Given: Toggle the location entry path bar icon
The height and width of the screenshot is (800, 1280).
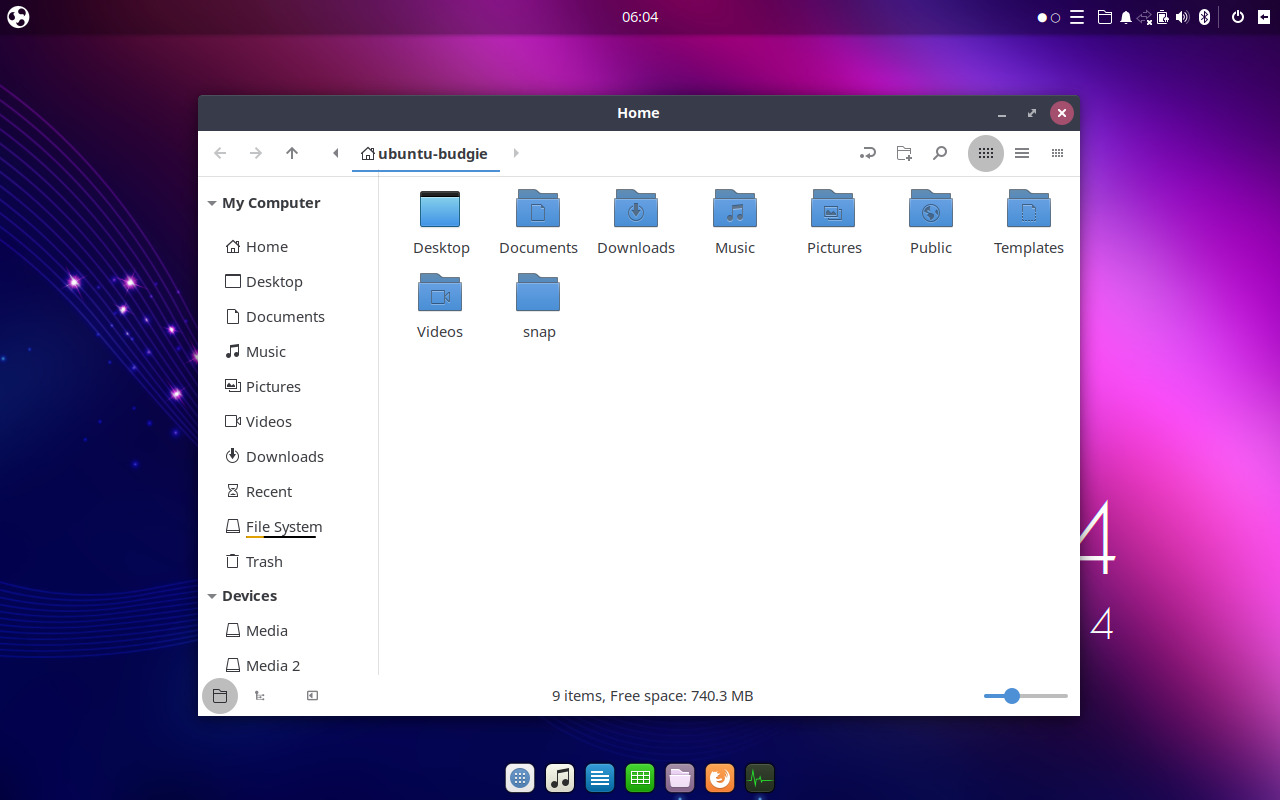Looking at the screenshot, I should tap(867, 153).
